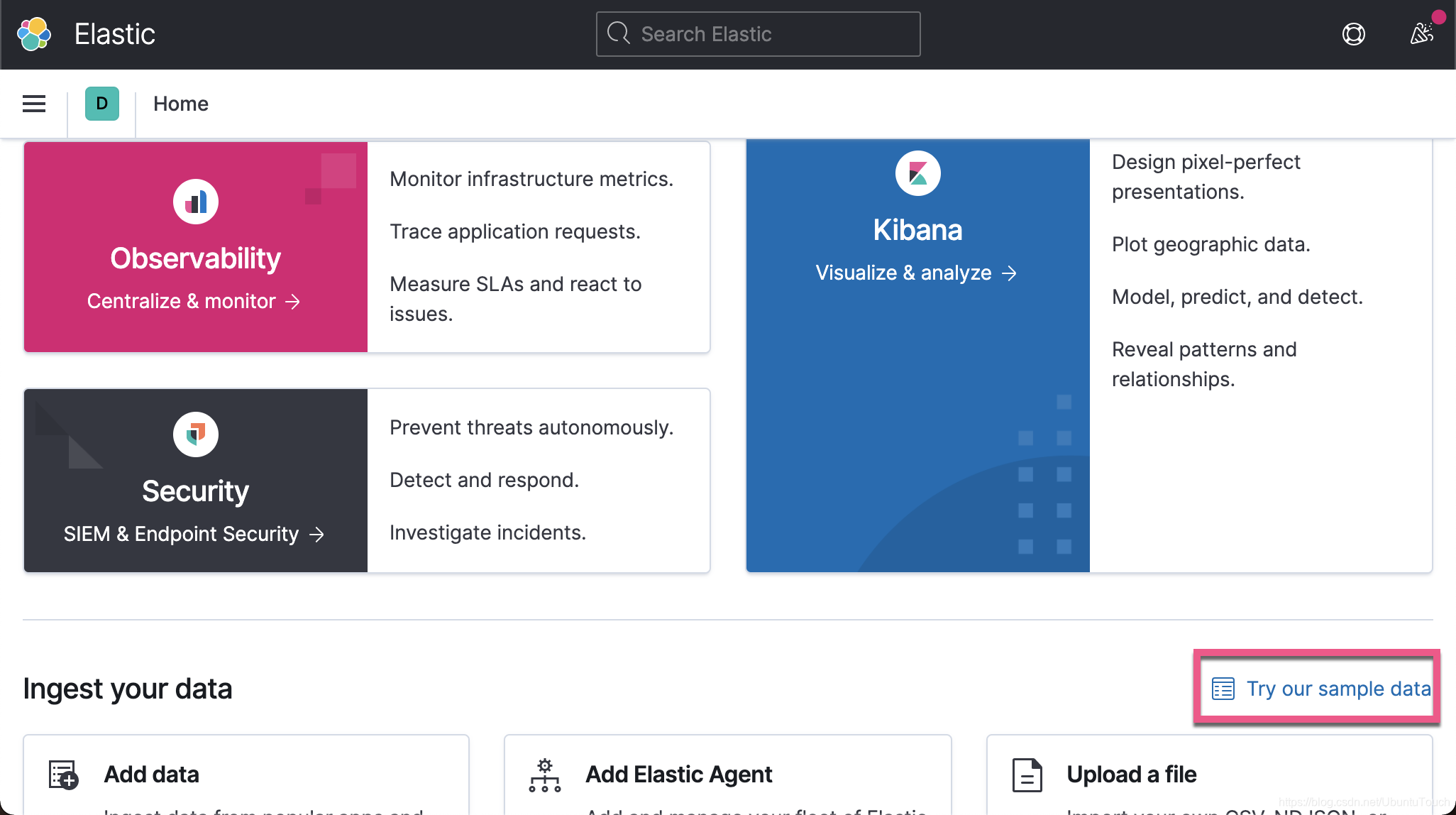
Task: Follow SIEM & Endpoint Security link
Action: click(x=194, y=534)
